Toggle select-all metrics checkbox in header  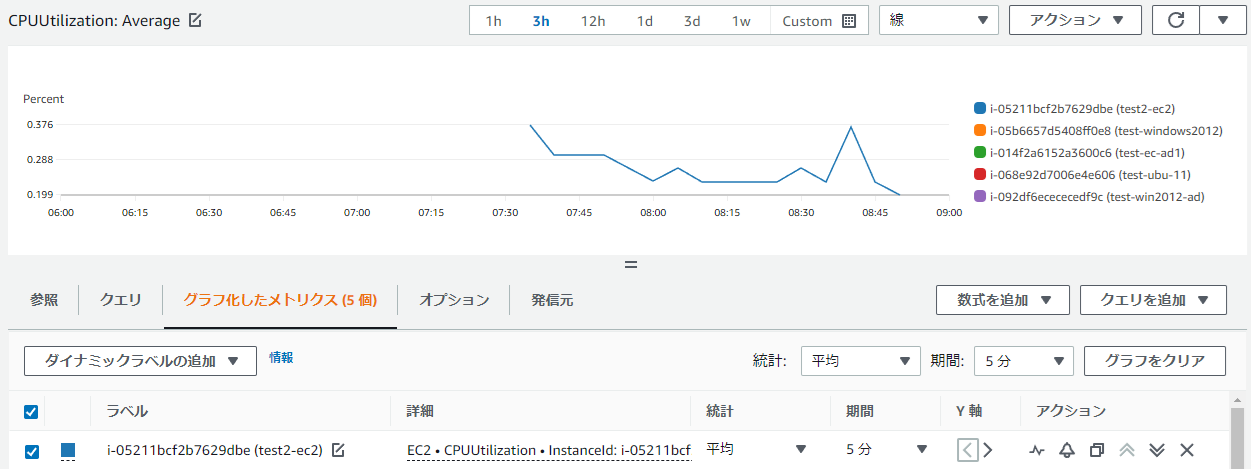pos(31,411)
